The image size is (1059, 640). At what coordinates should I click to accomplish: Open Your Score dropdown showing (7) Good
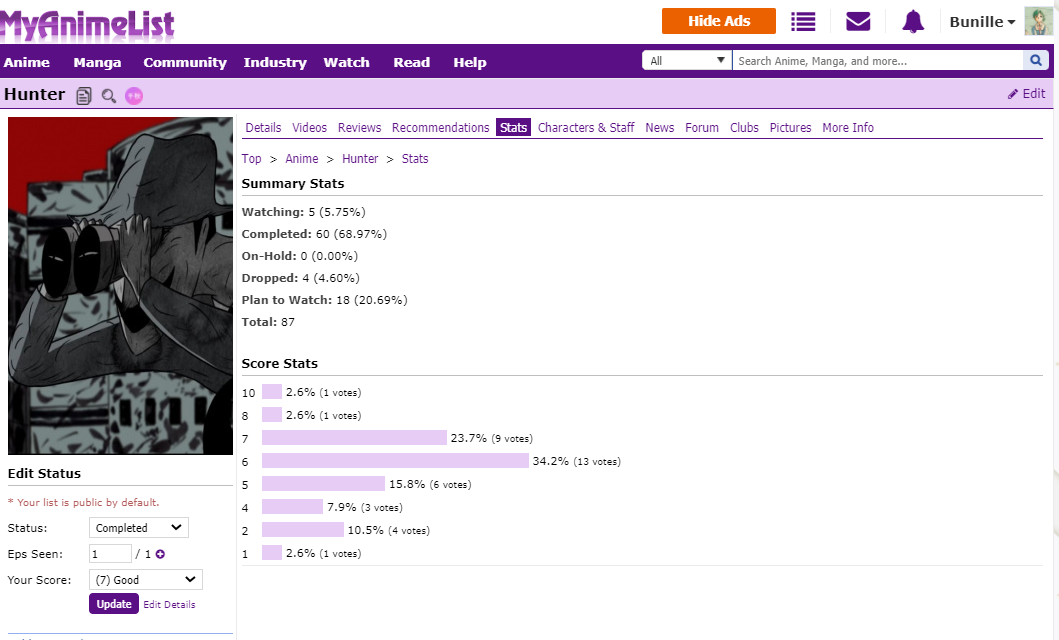[x=145, y=580]
